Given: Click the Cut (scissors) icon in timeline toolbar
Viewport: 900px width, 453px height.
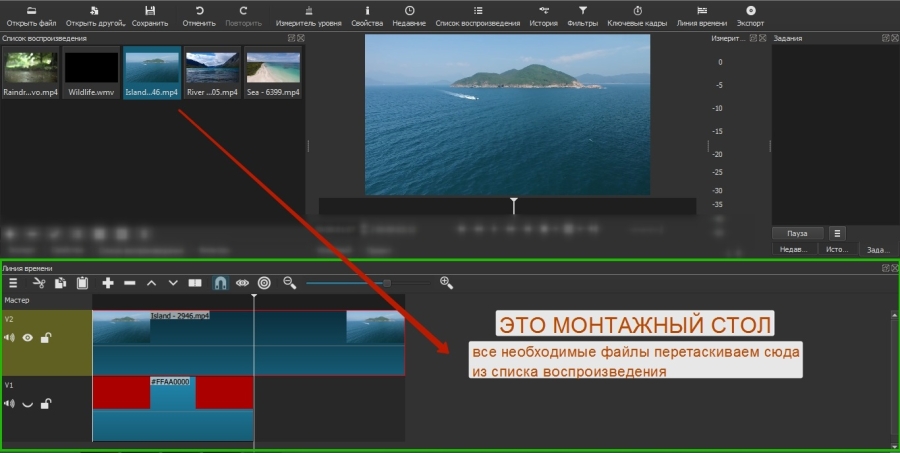Looking at the screenshot, I should click(37, 283).
